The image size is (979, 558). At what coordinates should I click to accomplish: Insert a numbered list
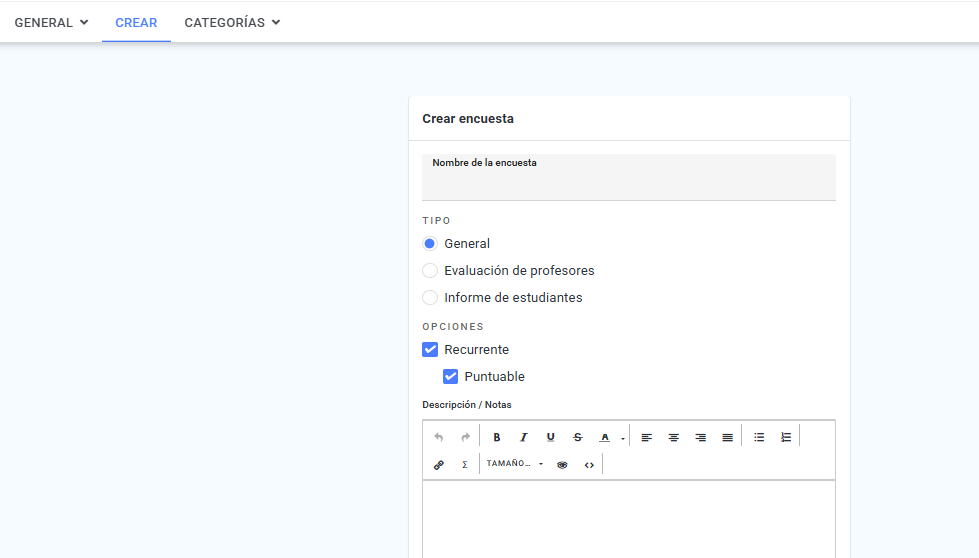tap(786, 437)
